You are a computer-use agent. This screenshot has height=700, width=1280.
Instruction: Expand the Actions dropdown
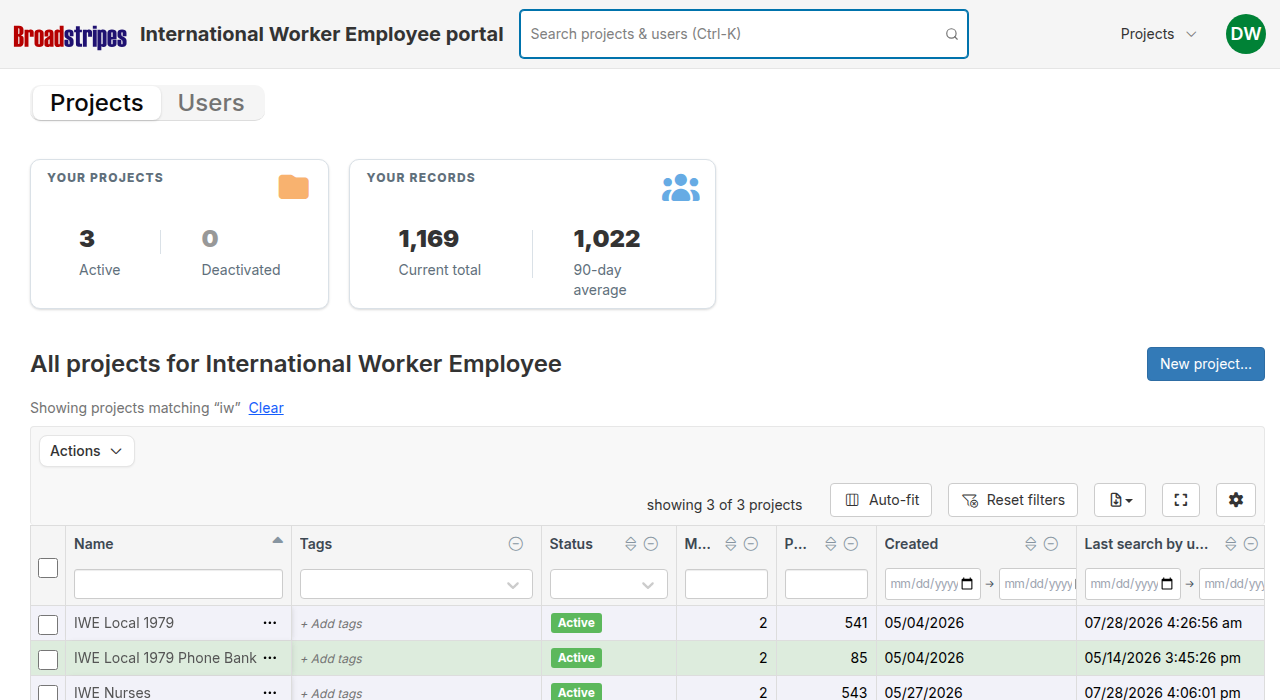(87, 451)
